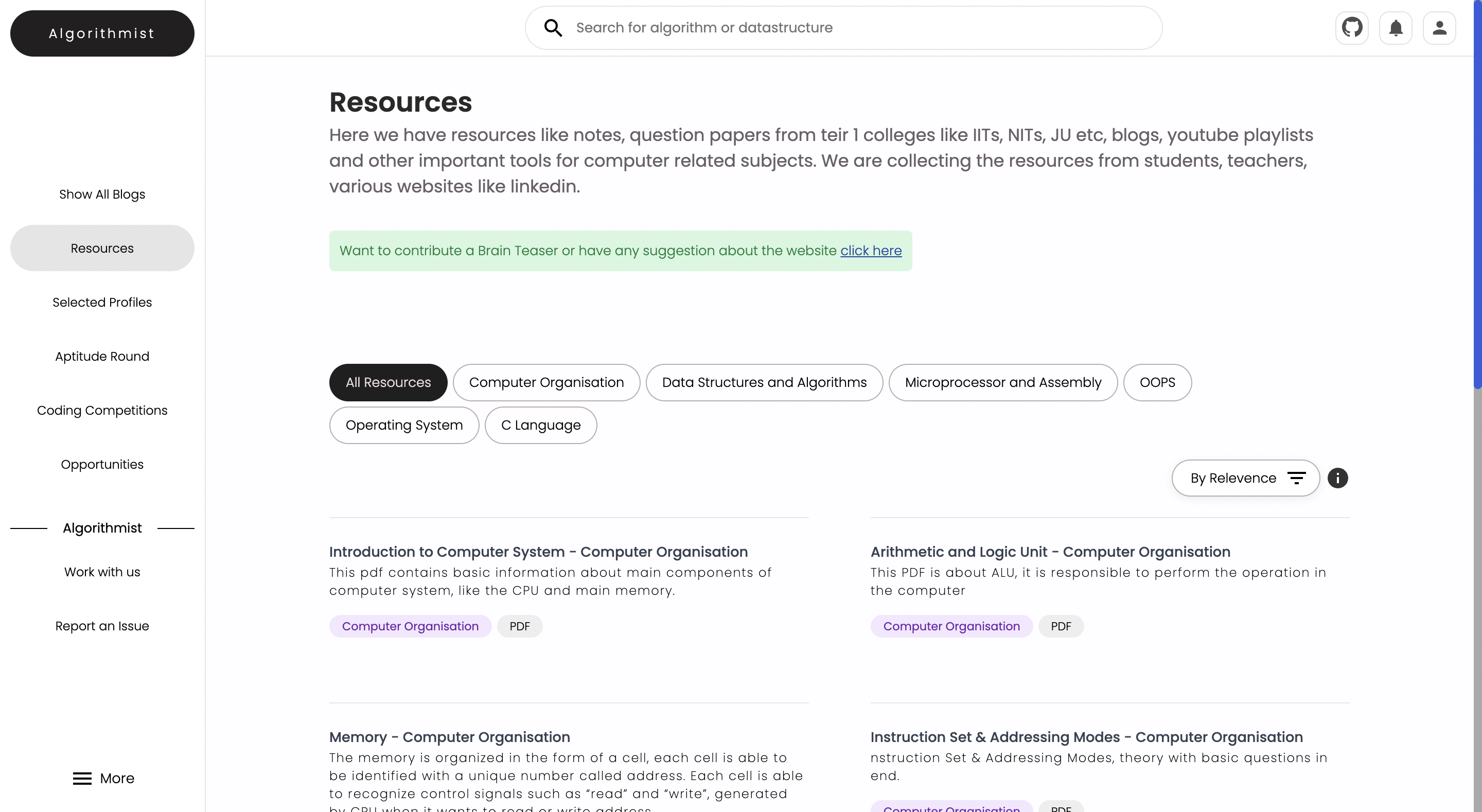This screenshot has height=812, width=1482.
Task: Open Selected Profiles in the sidebar
Action: 102,302
